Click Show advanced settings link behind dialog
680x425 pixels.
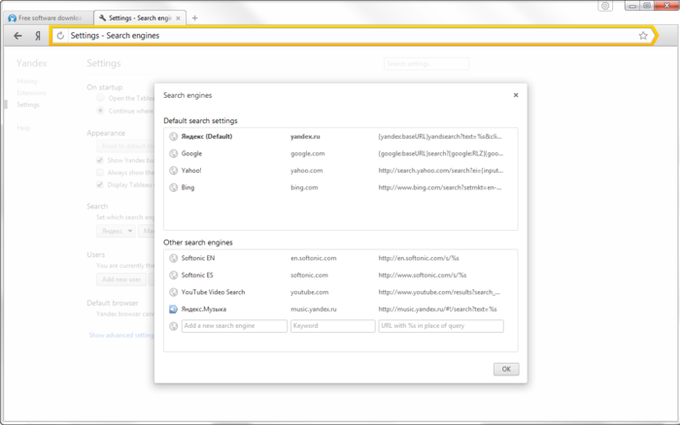pos(121,335)
